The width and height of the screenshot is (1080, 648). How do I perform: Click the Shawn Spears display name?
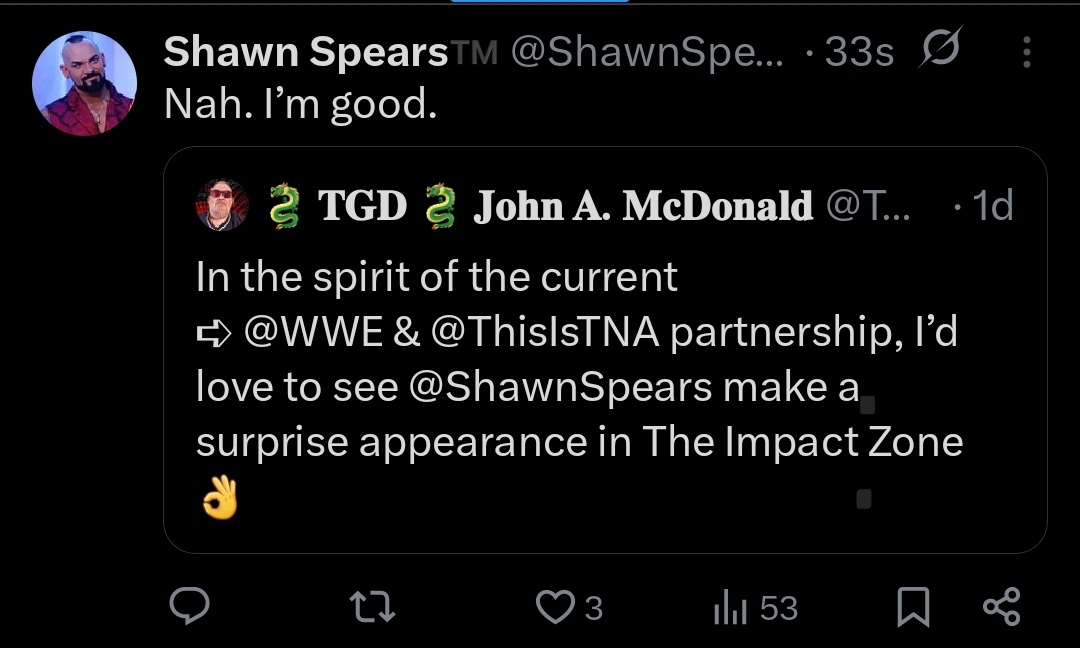click(x=305, y=53)
